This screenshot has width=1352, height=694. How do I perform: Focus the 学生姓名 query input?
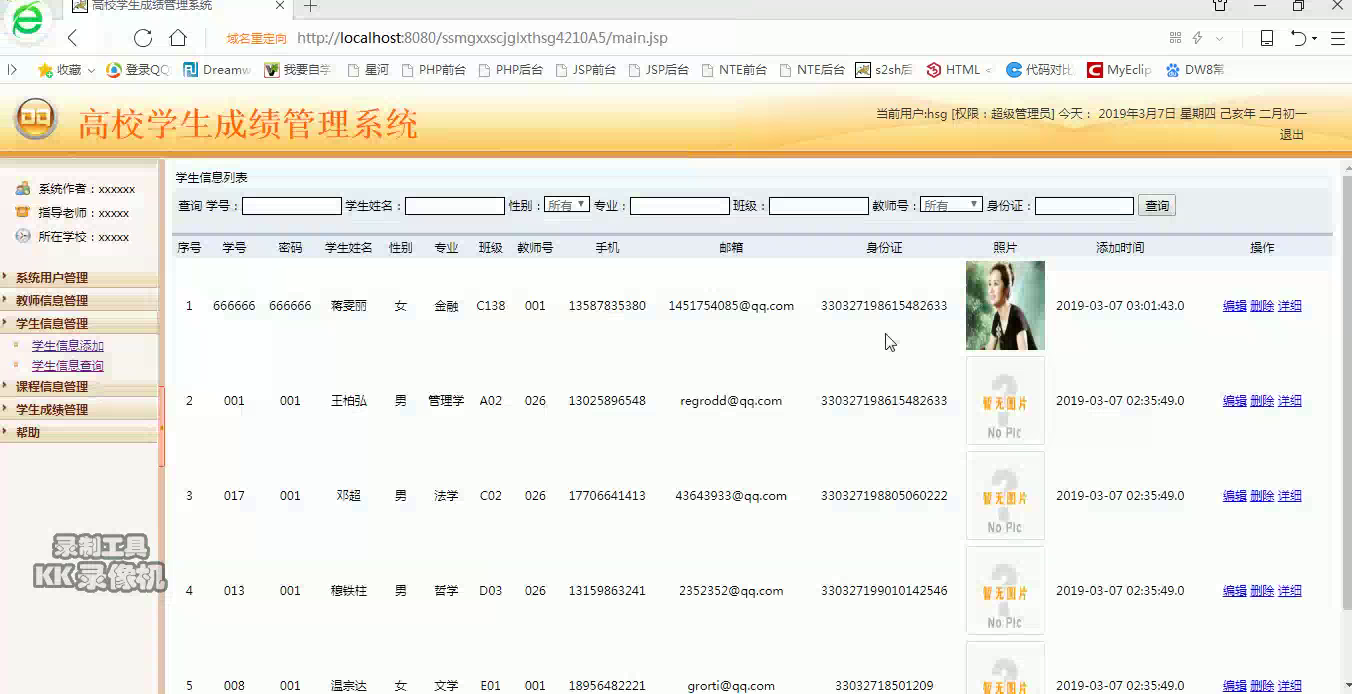coord(455,206)
